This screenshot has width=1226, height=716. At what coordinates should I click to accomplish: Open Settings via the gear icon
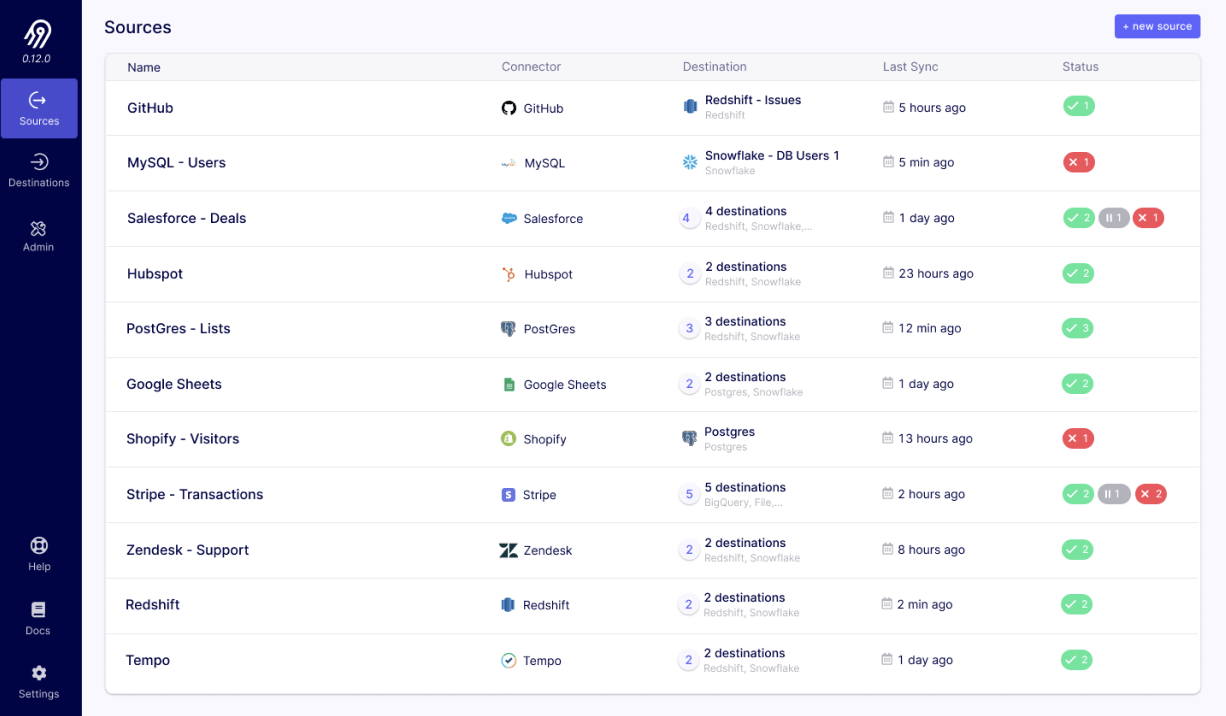click(38, 674)
